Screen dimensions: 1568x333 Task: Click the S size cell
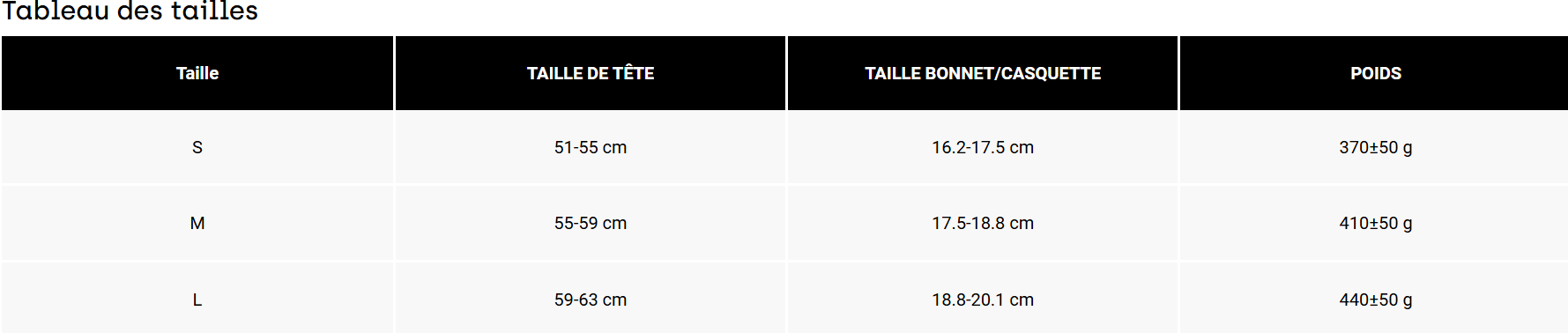pyautogui.click(x=197, y=147)
